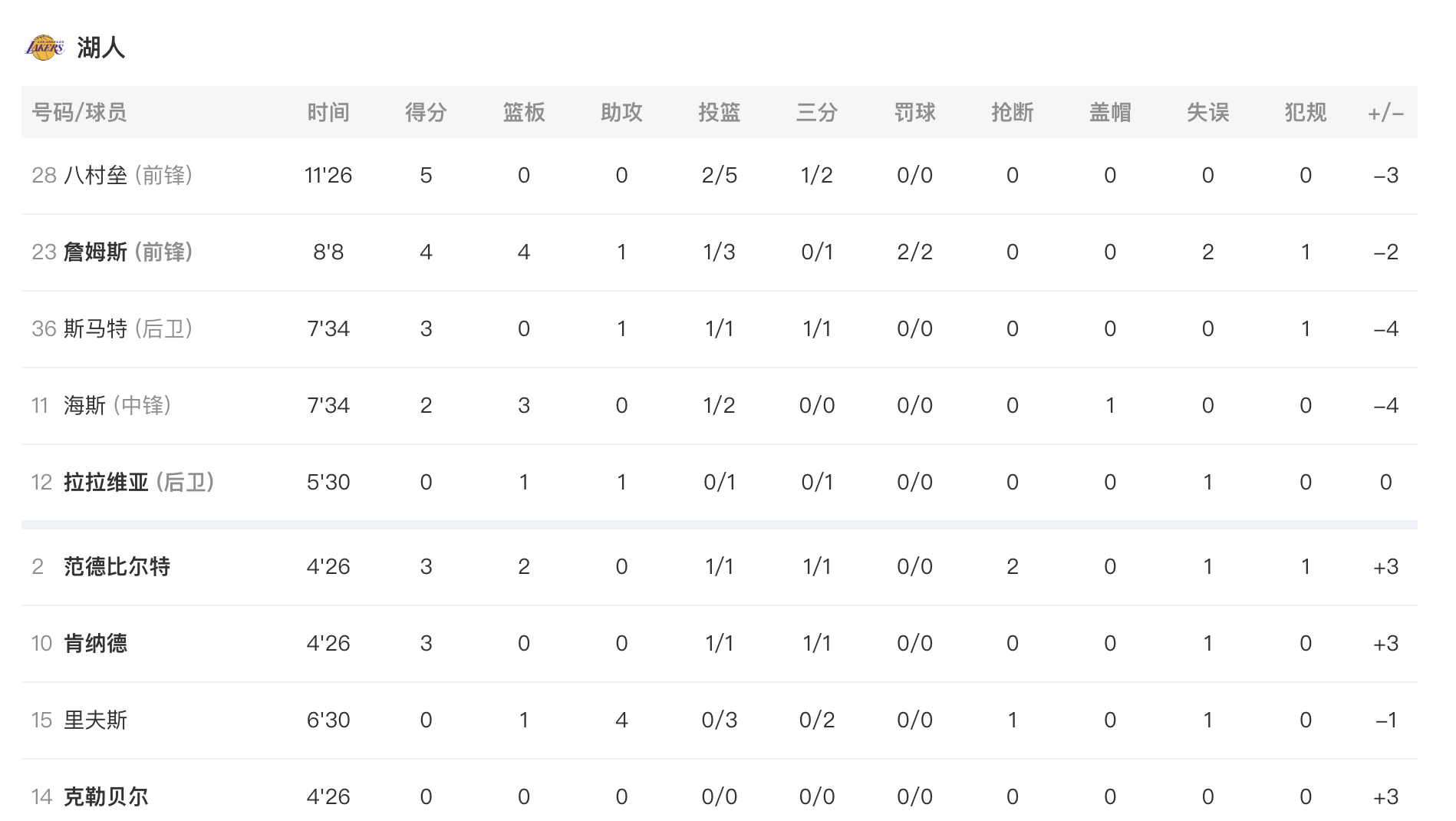The image size is (1456, 821).
Task: Open player 八村垒 profile link
Action: pyautogui.click(x=95, y=176)
